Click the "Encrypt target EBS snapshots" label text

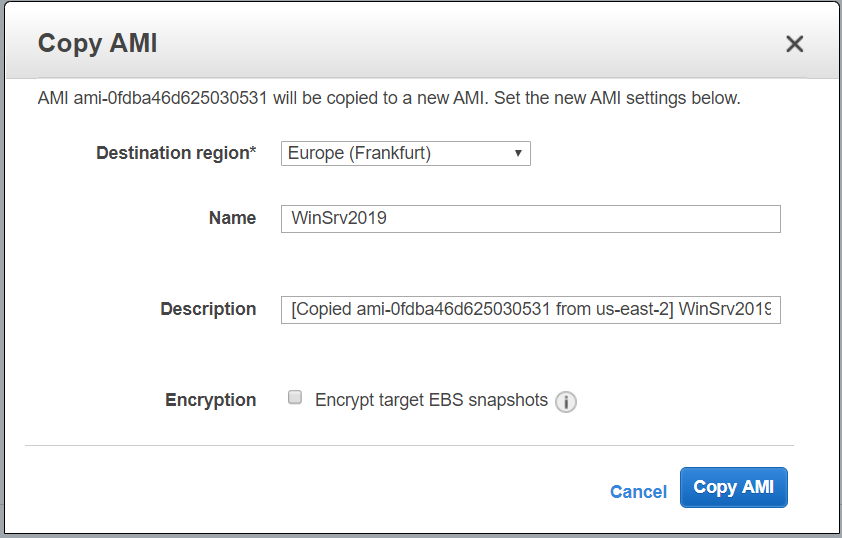(431, 400)
